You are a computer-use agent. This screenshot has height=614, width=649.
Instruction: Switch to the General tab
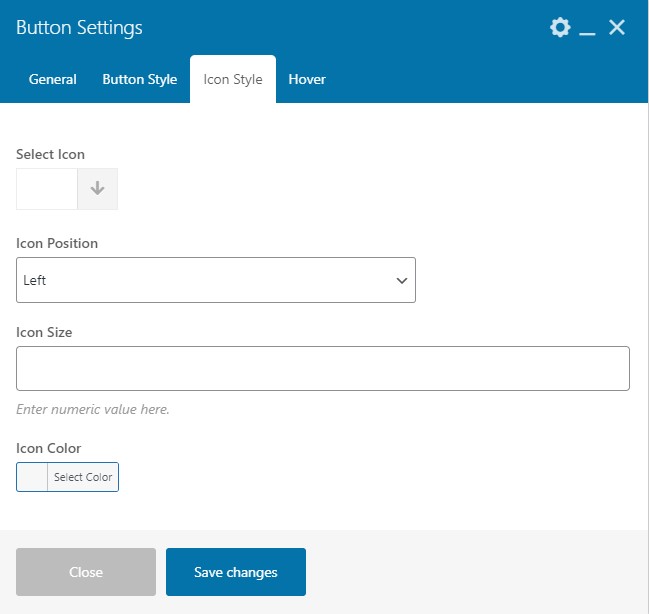click(x=52, y=79)
